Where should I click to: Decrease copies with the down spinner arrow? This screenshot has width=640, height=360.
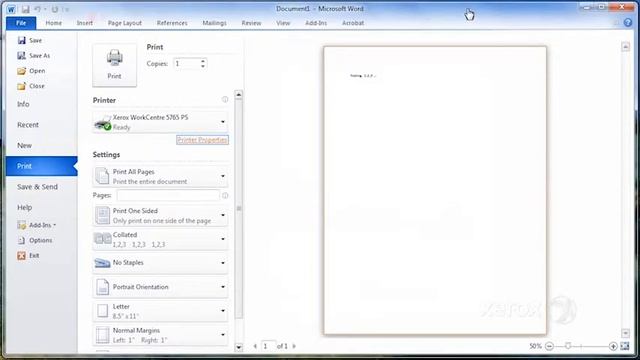203,67
